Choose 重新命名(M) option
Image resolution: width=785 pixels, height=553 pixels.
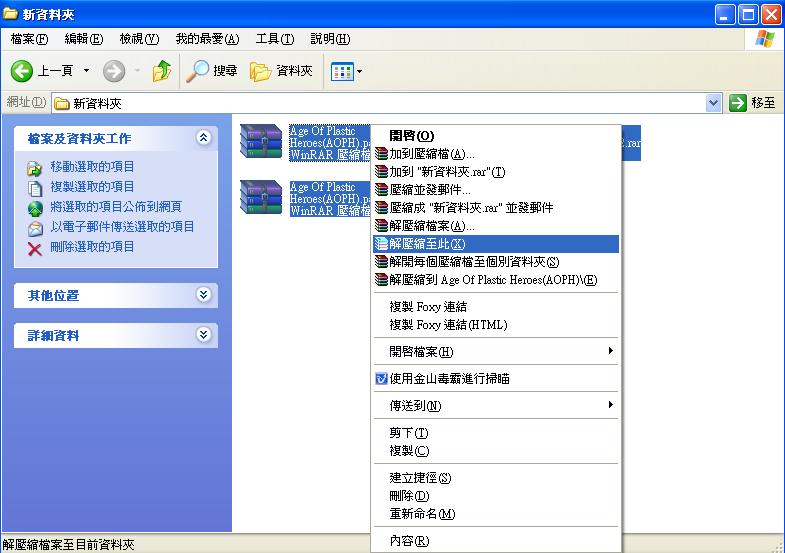pyautogui.click(x=496, y=514)
